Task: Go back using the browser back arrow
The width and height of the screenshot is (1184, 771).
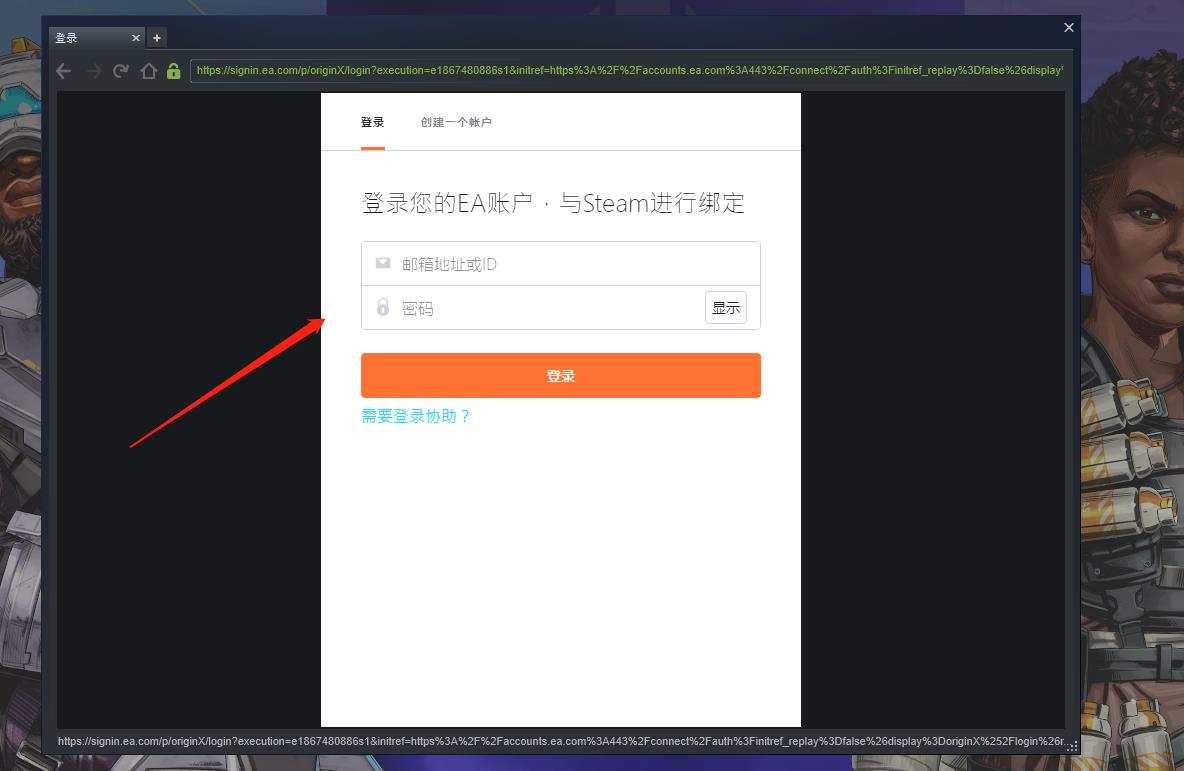Action: click(x=64, y=71)
